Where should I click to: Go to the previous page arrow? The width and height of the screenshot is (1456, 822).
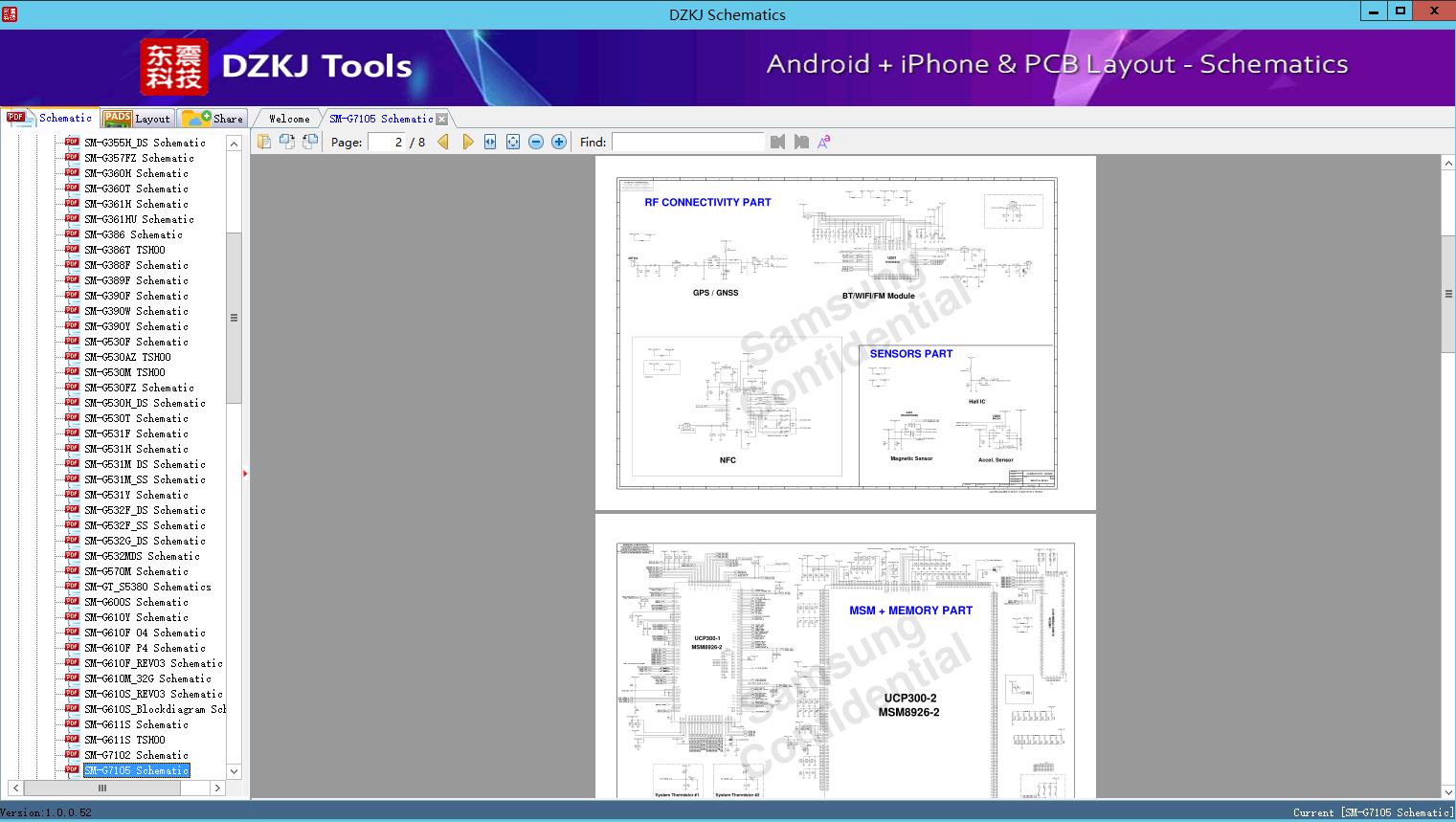click(x=443, y=142)
